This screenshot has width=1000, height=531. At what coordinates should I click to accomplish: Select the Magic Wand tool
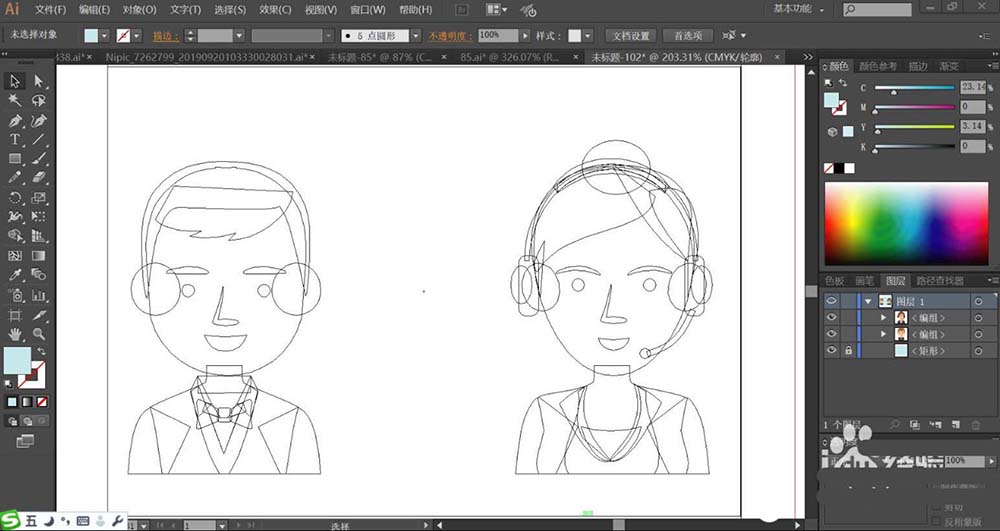(15, 101)
